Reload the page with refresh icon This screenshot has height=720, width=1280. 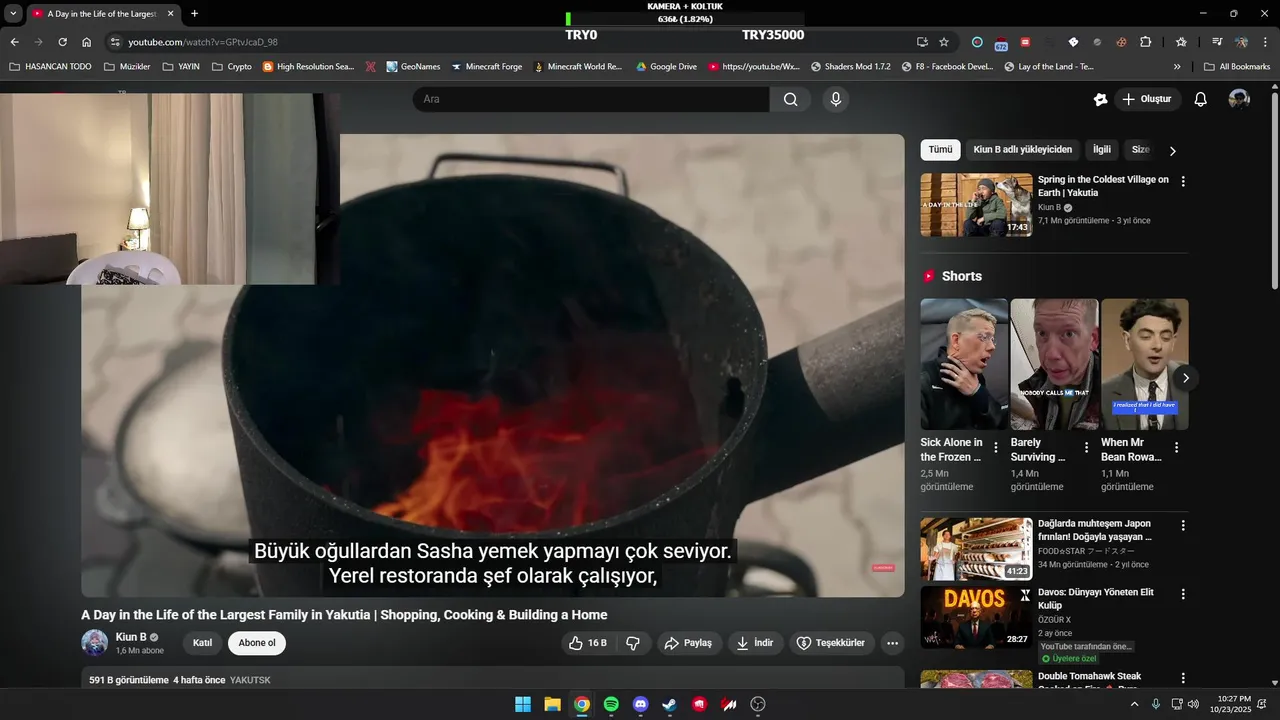pos(62,42)
